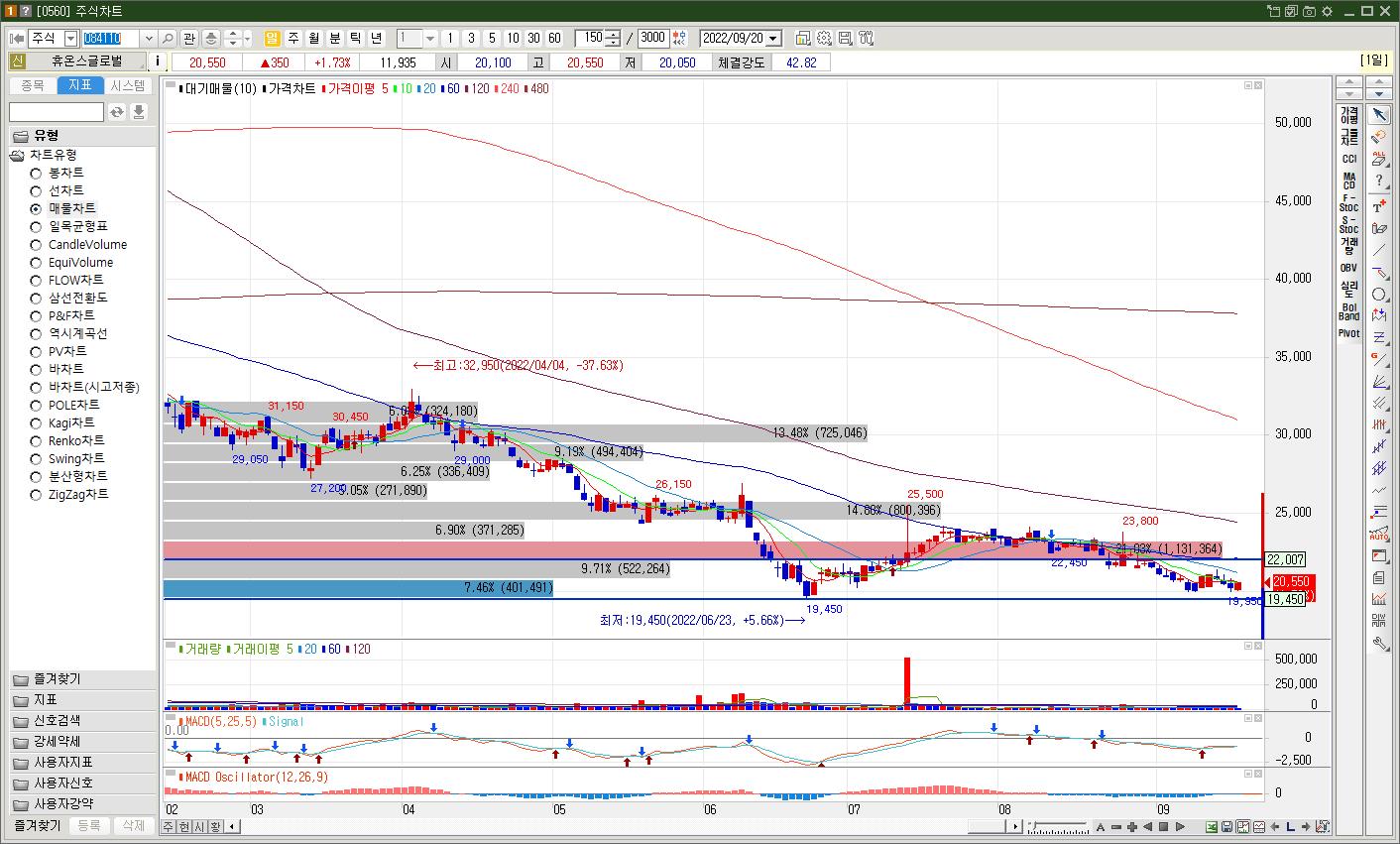
Task: Switch to the 종목 tab
Action: point(33,86)
